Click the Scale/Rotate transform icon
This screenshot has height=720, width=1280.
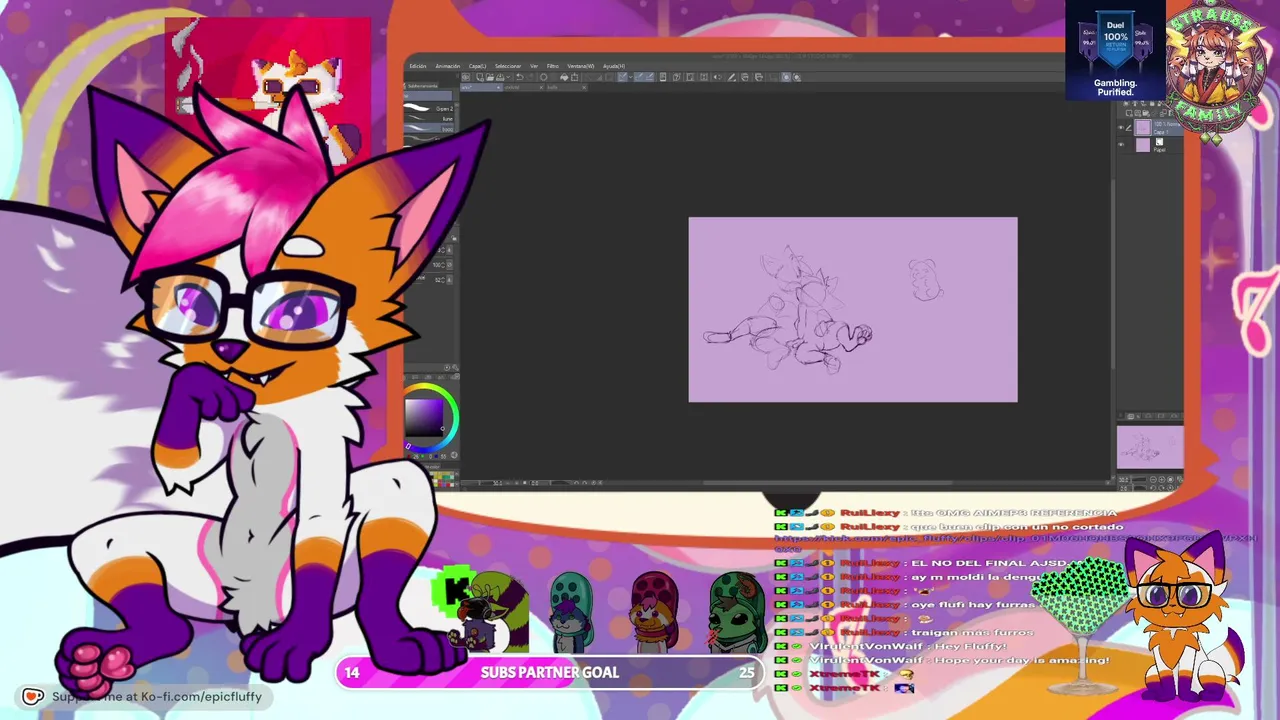574,77
